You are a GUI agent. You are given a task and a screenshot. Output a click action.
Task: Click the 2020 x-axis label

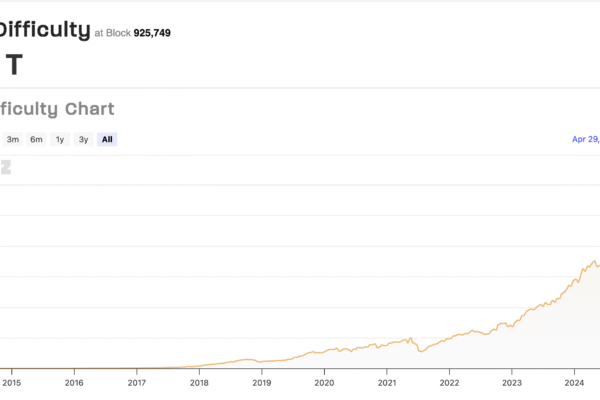324,381
